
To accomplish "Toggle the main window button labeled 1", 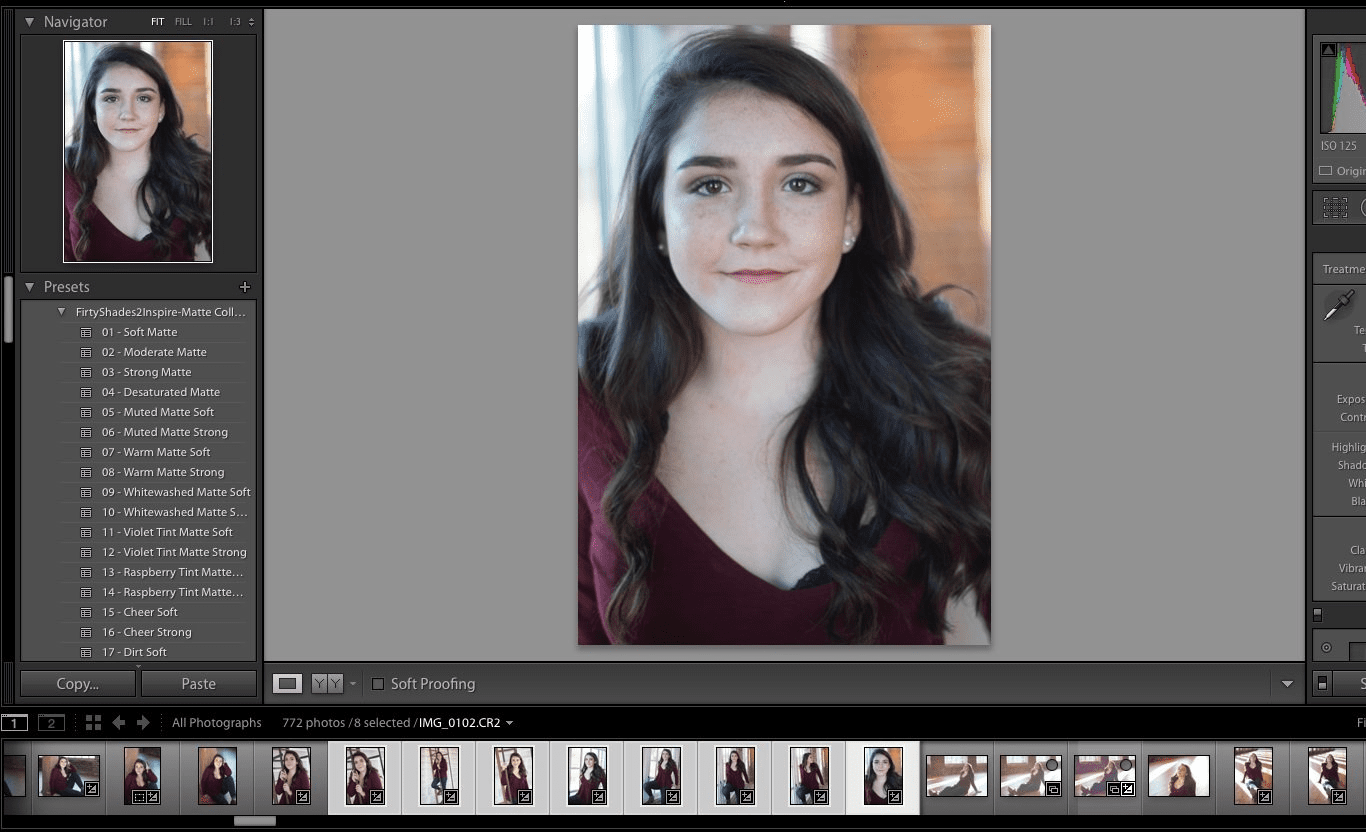I will coord(13,722).
